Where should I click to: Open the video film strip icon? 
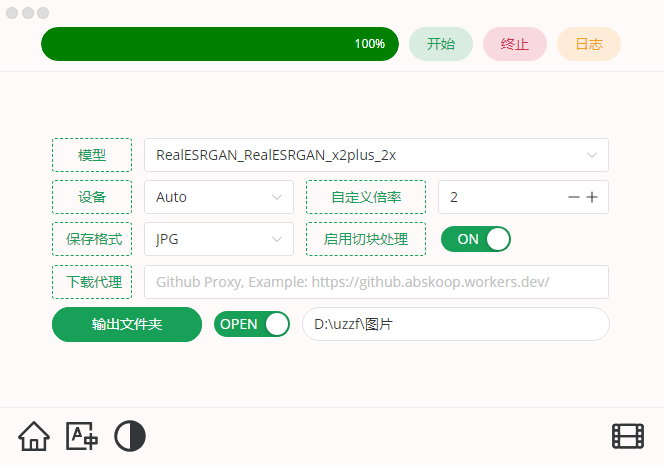point(628,436)
